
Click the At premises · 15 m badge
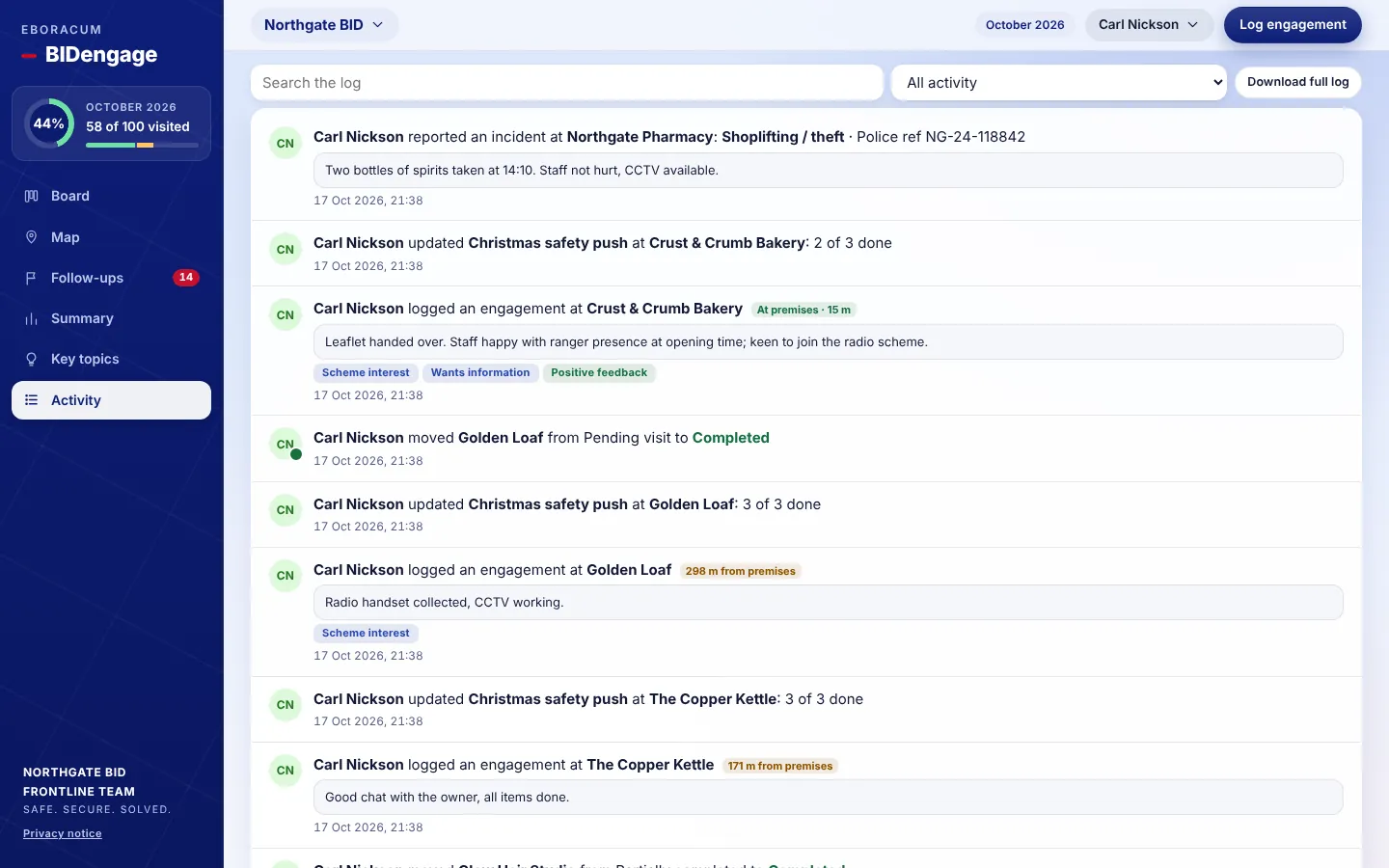click(803, 310)
